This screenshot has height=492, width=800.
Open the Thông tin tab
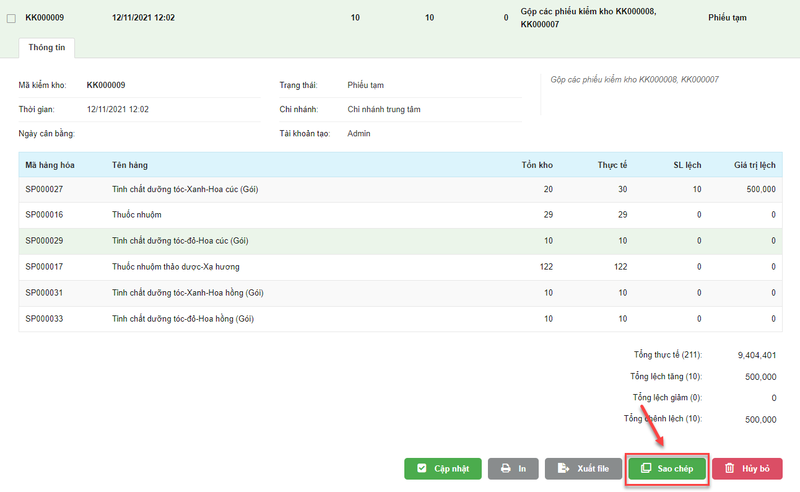coord(47,47)
